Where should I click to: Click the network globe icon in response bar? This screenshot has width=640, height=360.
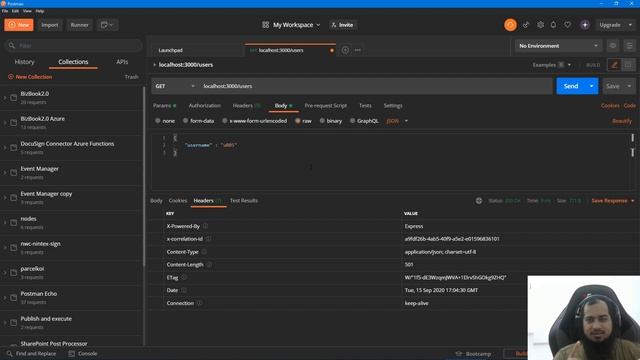(x=479, y=200)
